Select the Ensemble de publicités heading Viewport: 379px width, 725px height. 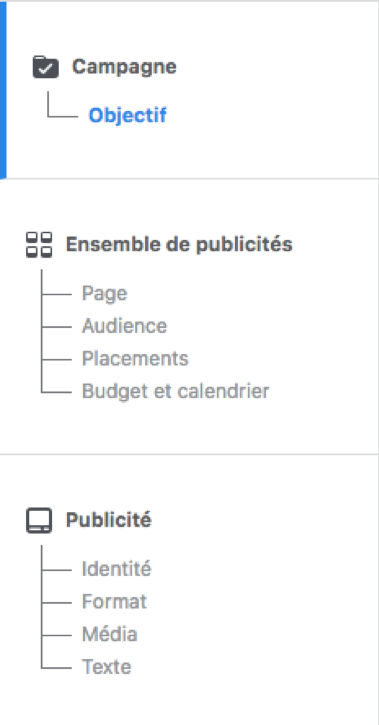[x=179, y=244]
